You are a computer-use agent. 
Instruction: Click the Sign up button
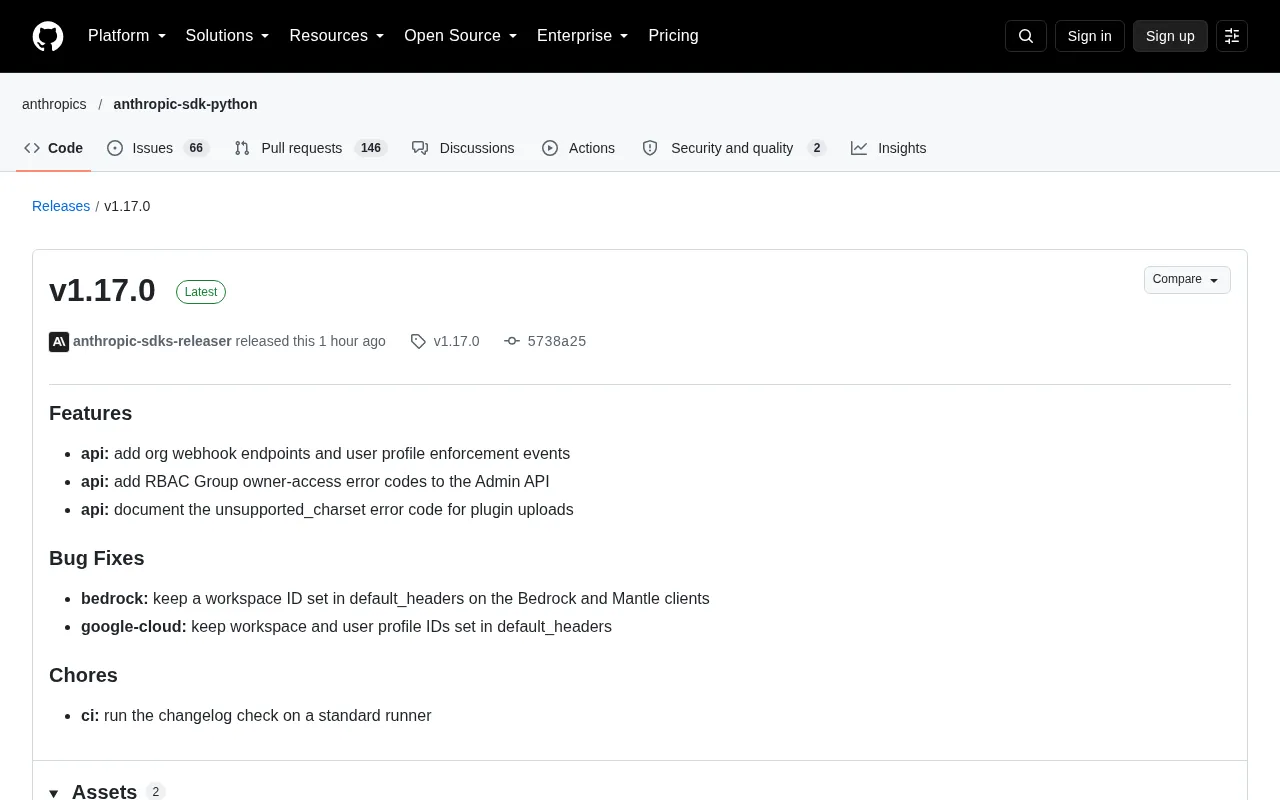pos(1170,36)
